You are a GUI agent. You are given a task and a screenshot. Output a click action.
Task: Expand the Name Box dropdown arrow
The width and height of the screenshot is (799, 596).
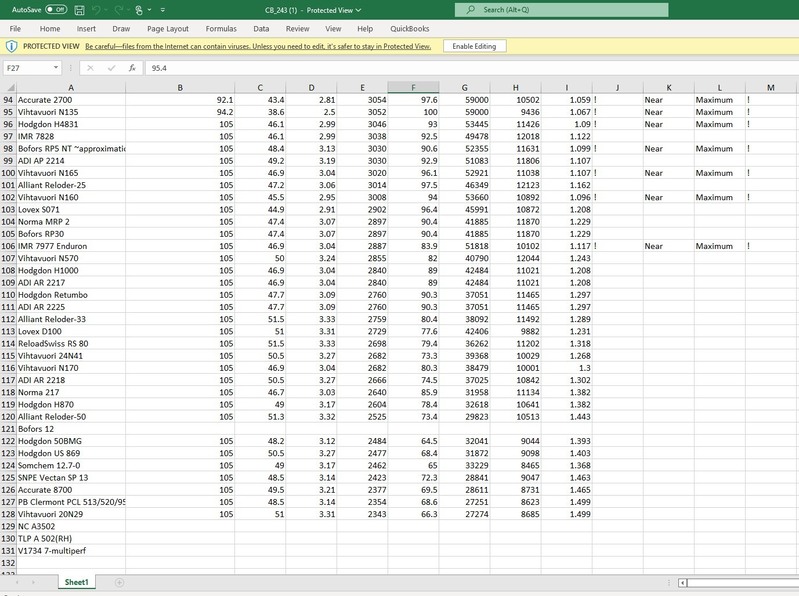[x=56, y=68]
